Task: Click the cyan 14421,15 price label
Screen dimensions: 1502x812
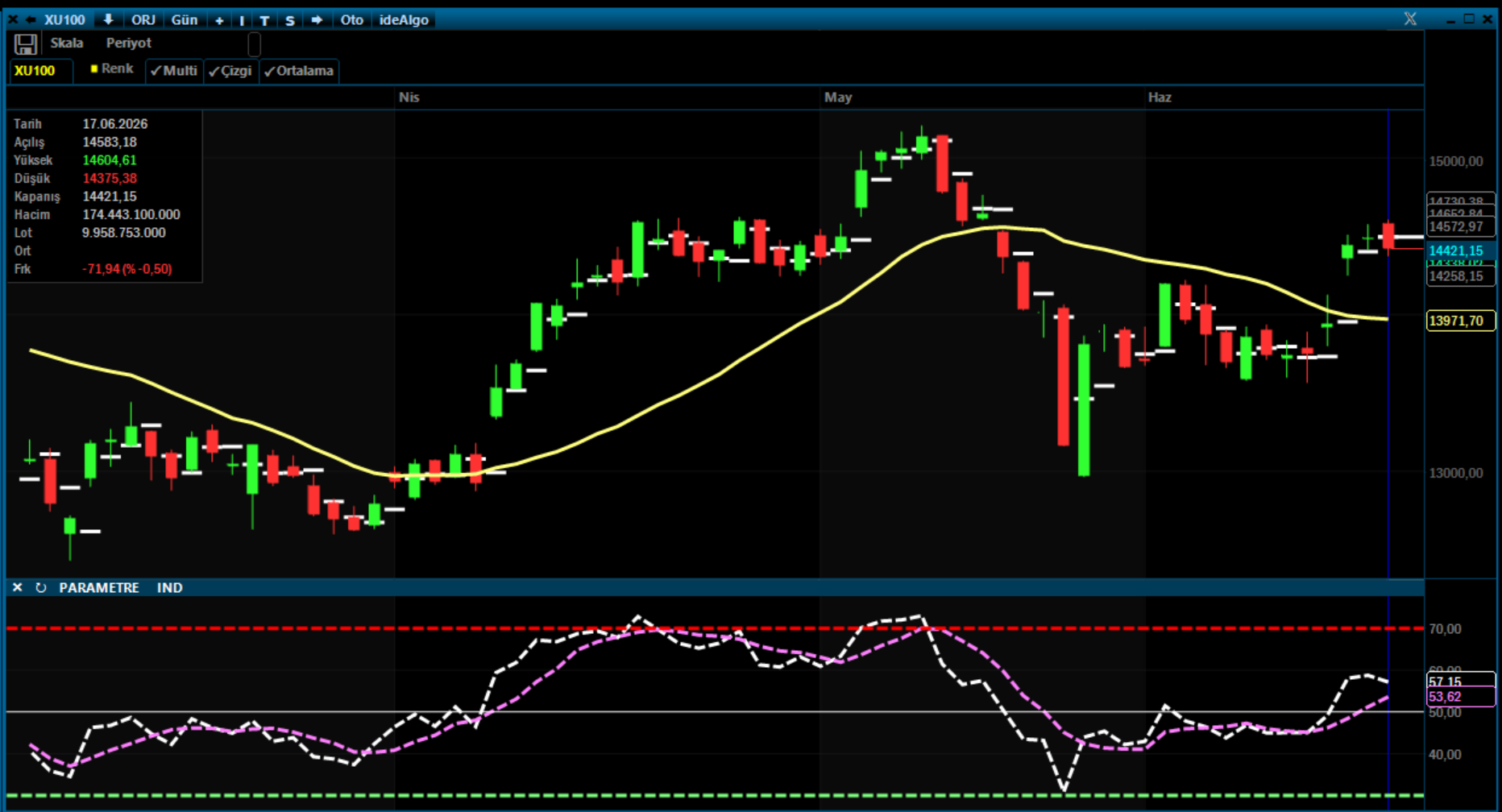Action: coord(1460,251)
